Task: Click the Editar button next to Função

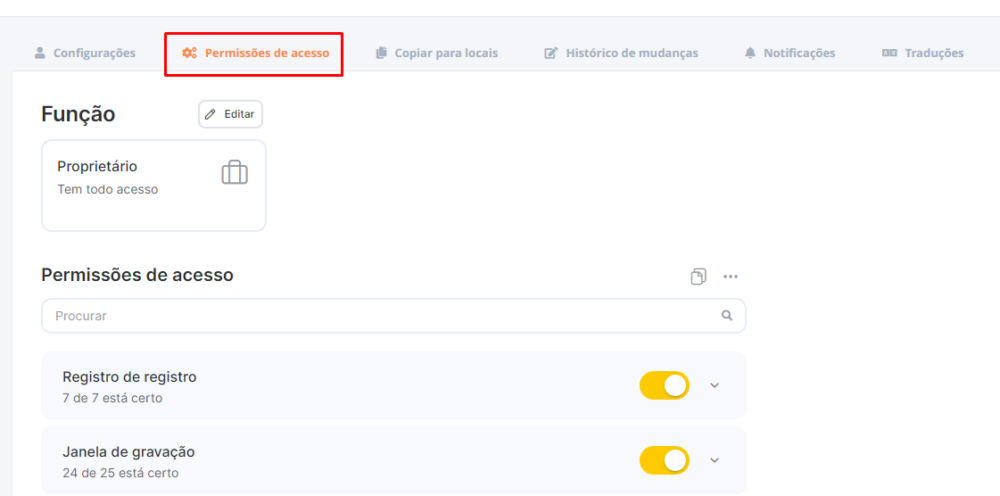Action: click(x=230, y=114)
